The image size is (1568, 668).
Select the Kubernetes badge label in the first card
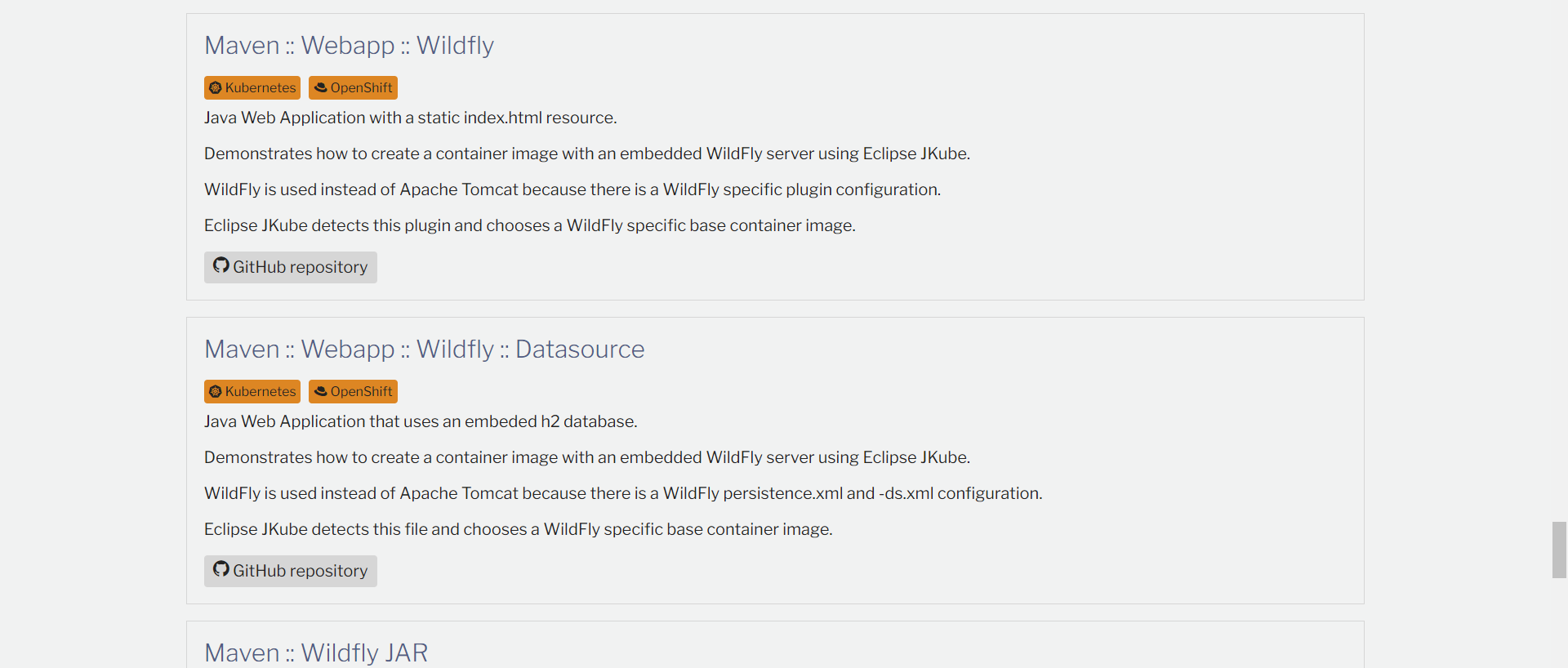[x=261, y=87]
